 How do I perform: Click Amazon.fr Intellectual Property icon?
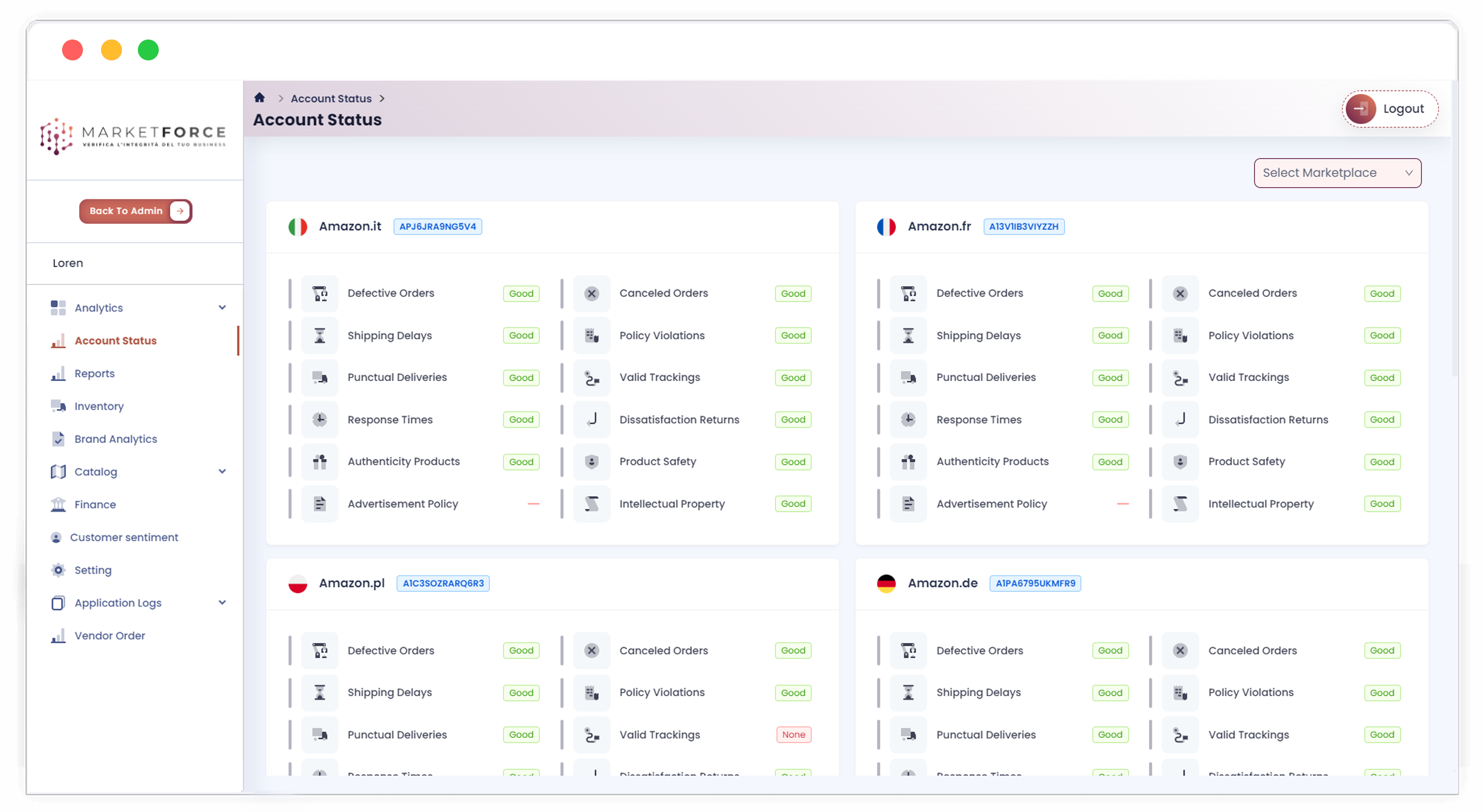[1180, 504]
